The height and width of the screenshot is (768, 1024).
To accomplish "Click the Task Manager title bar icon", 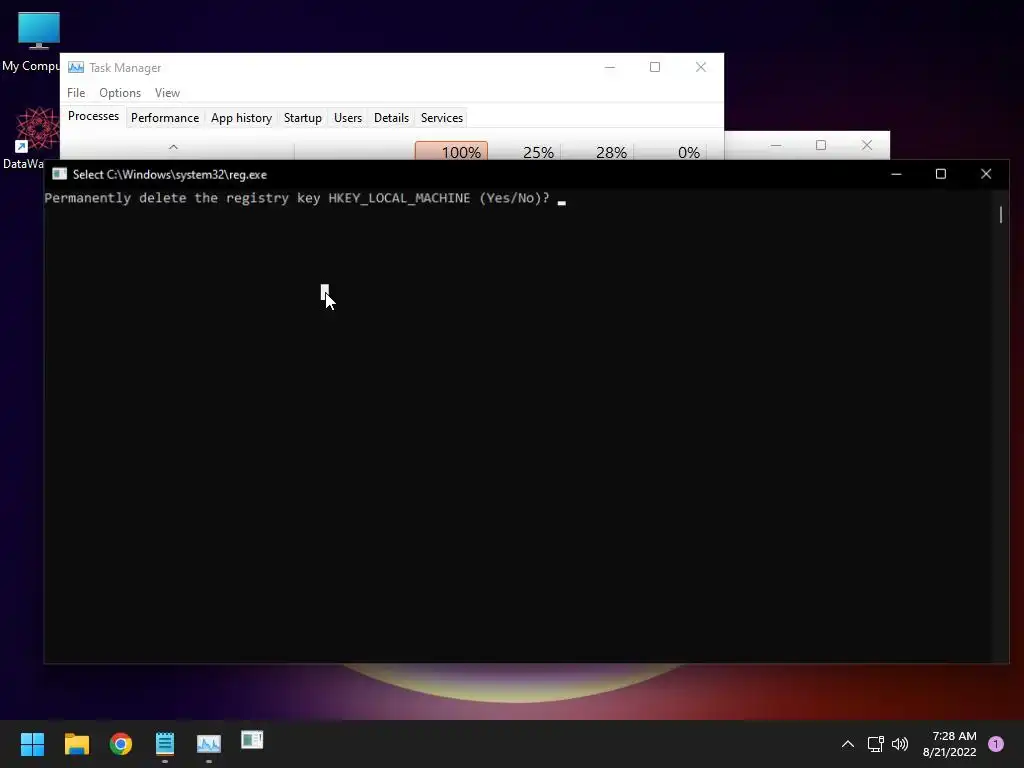I will 76,67.
